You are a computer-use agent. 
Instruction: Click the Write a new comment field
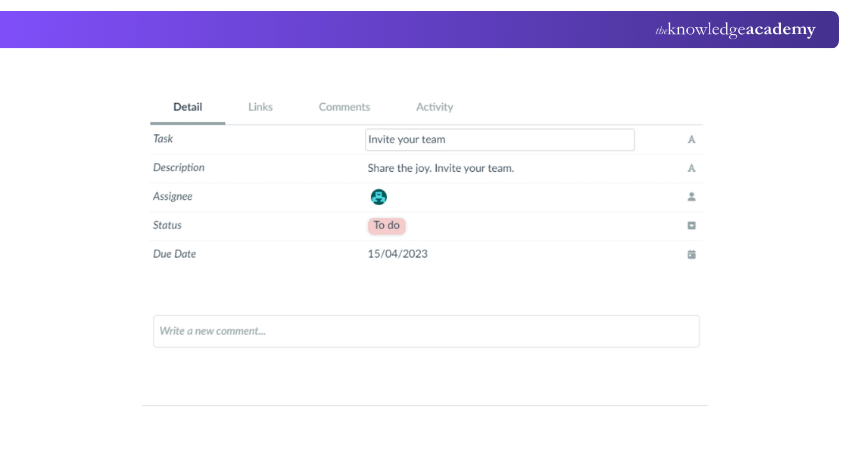(x=426, y=331)
